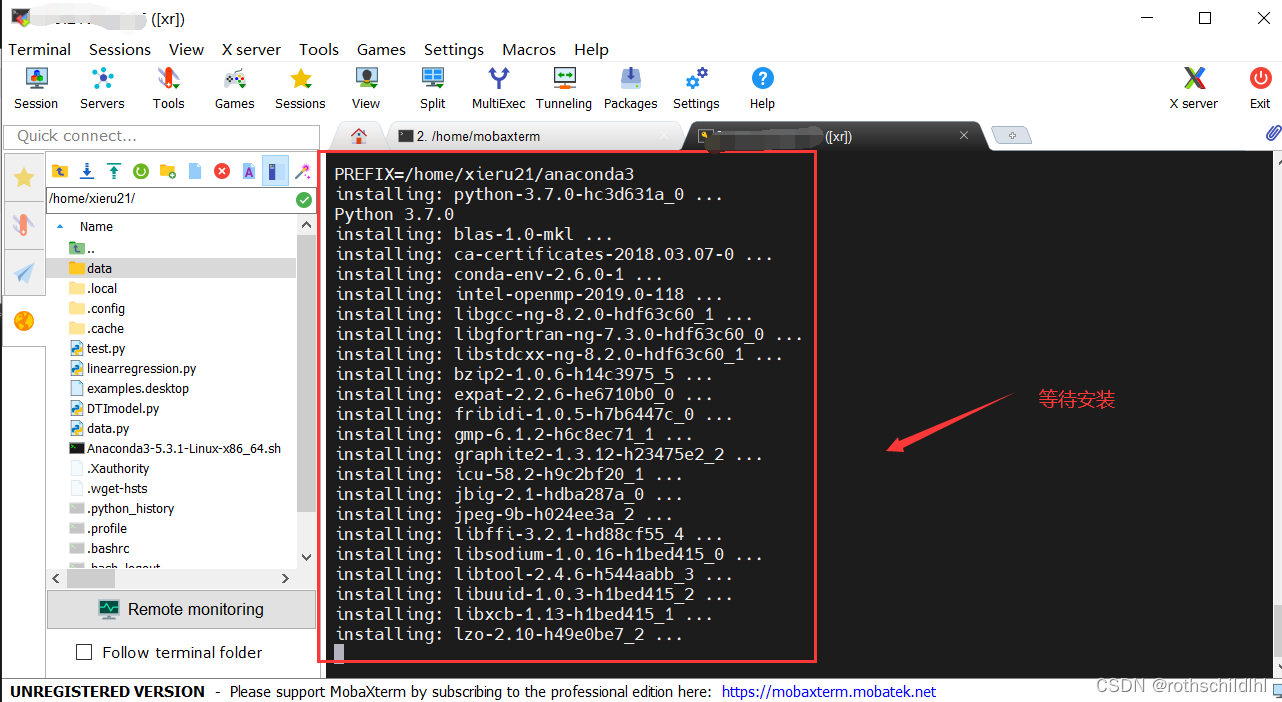Create a new folder icon in SFTP toolbar

(x=168, y=171)
